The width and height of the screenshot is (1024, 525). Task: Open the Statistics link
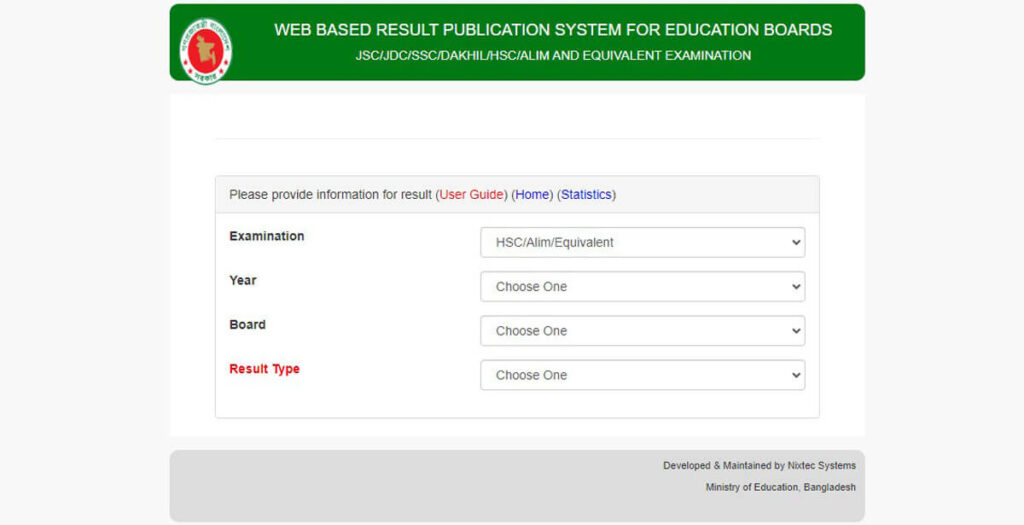586,195
